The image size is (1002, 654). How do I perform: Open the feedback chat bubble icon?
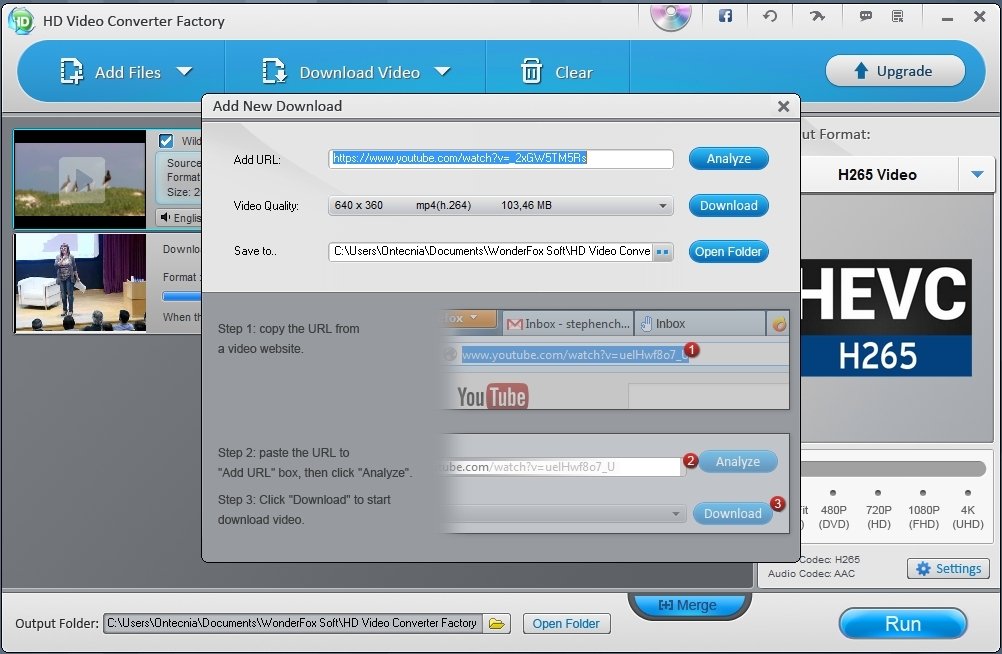click(865, 16)
